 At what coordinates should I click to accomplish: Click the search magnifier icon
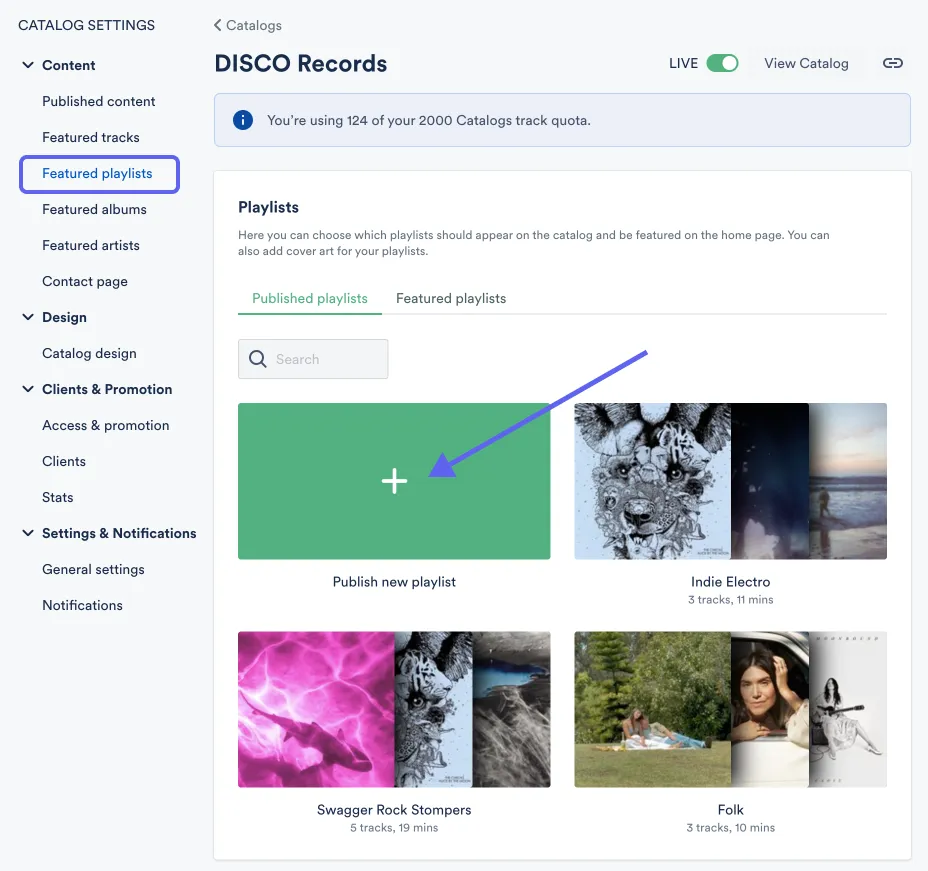tap(256, 359)
